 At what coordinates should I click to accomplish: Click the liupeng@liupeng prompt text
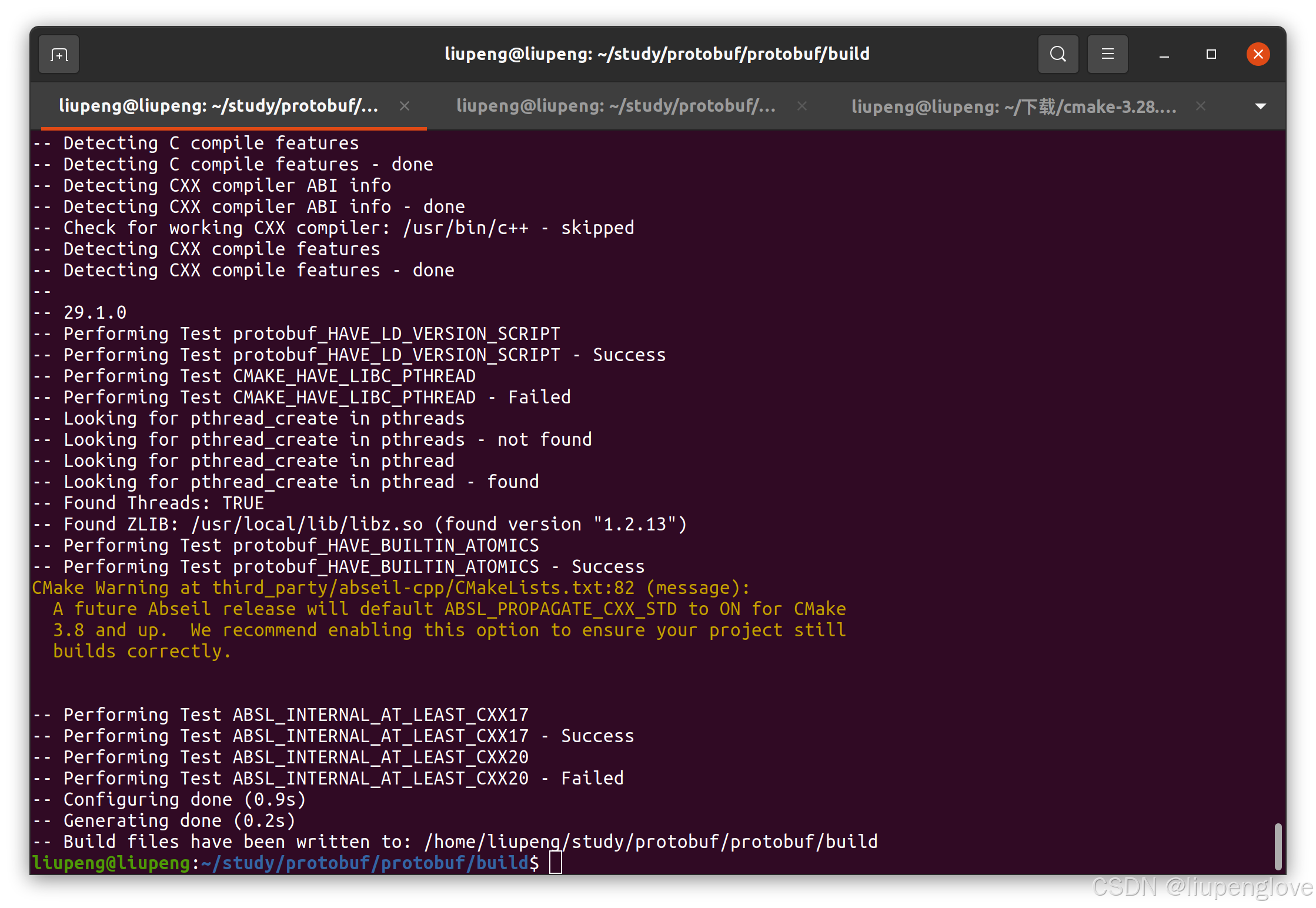point(112,863)
